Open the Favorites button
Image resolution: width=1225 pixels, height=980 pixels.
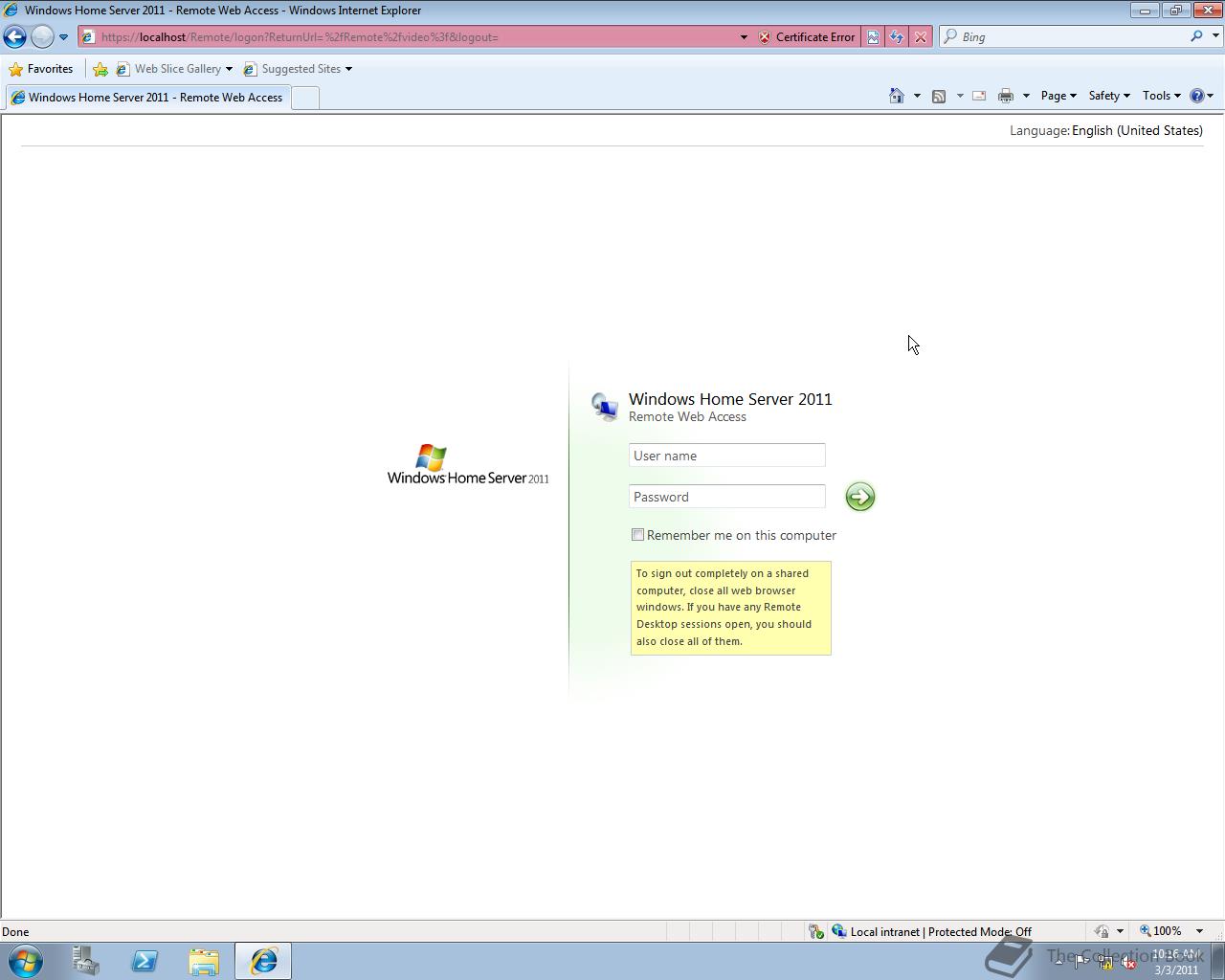point(41,69)
